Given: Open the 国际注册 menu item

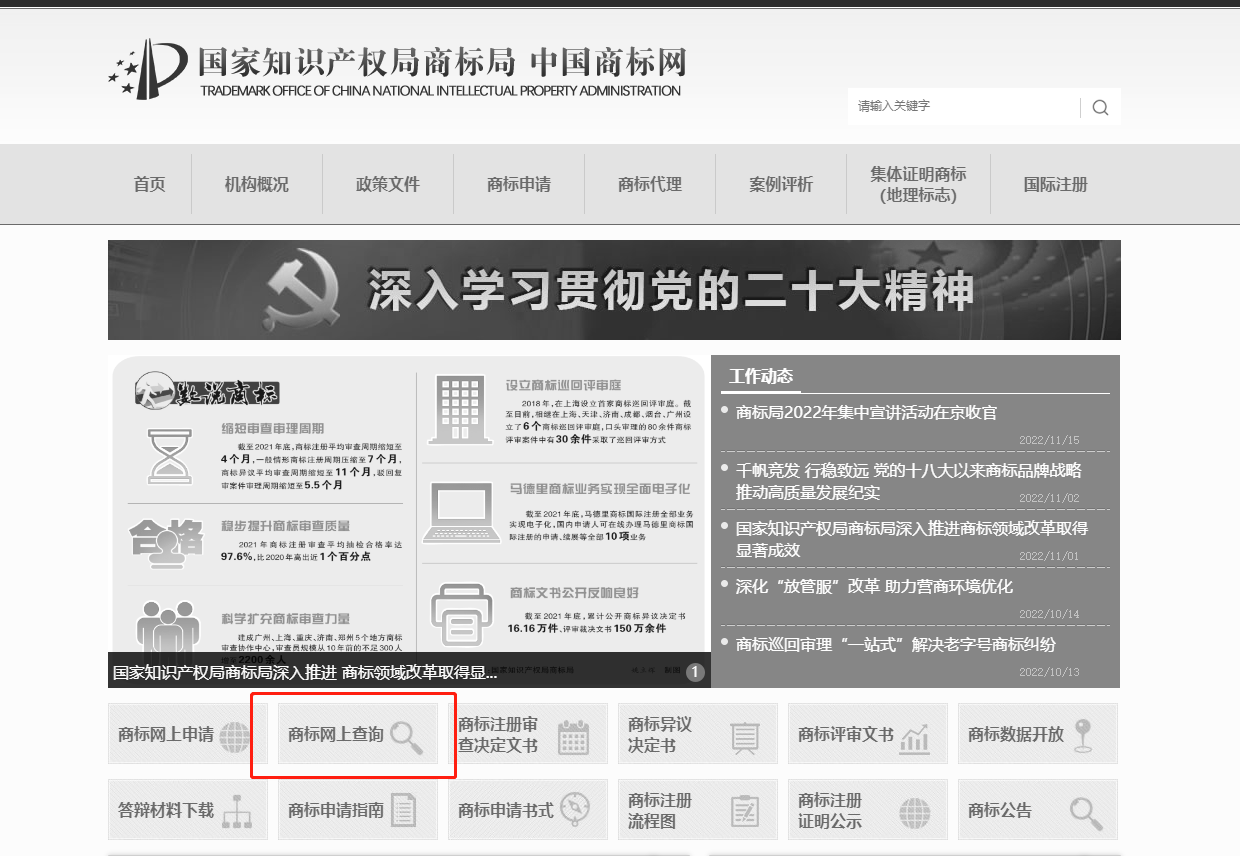Looking at the screenshot, I should click(1055, 184).
